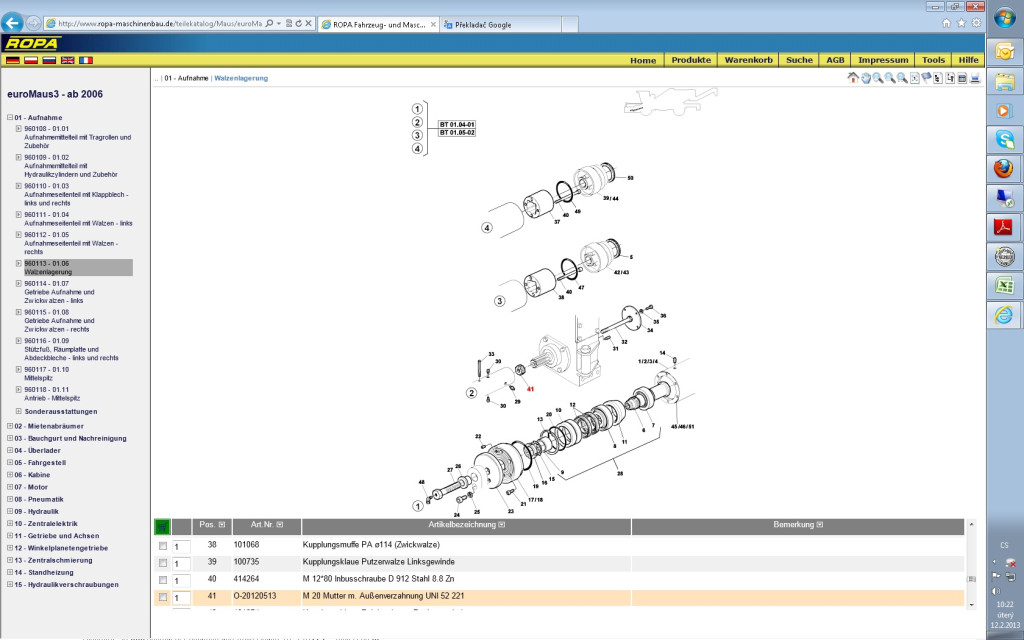The height and width of the screenshot is (640, 1024).
Task: Click the table view icon in diagram toolbar
Action: click(962, 78)
